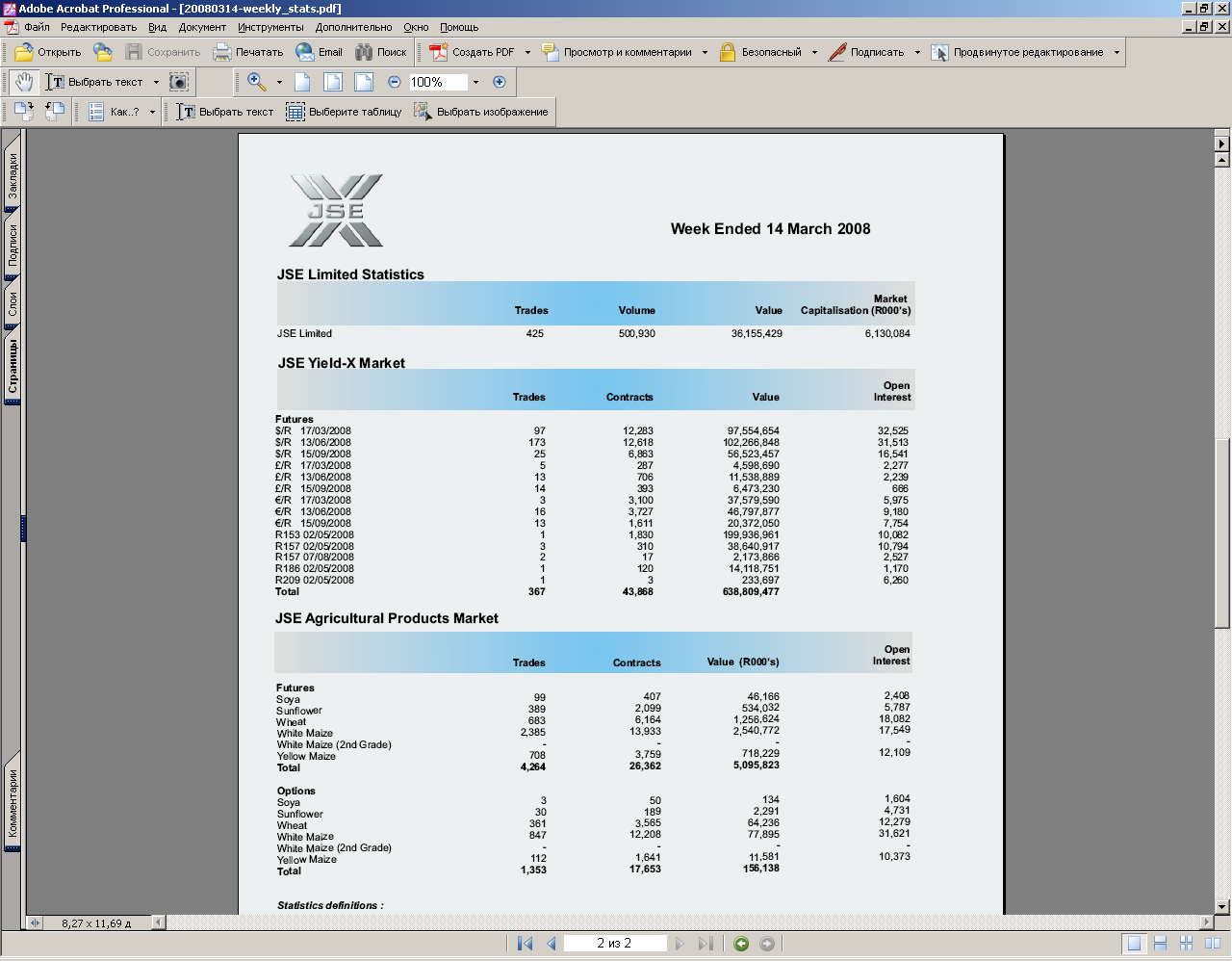
Task: Click the Создать PDF button
Action: 472,52
